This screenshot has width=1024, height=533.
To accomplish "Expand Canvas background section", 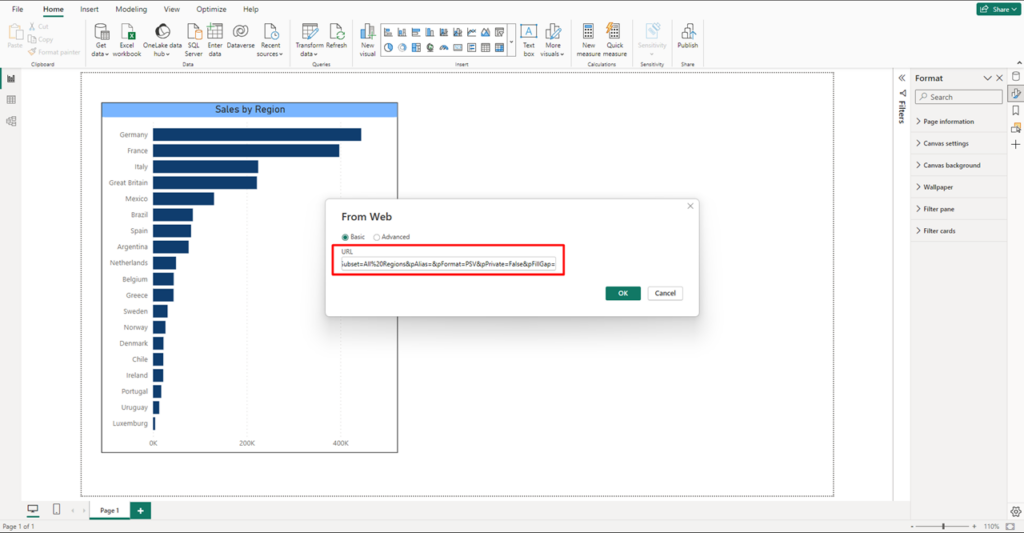I will click(959, 165).
